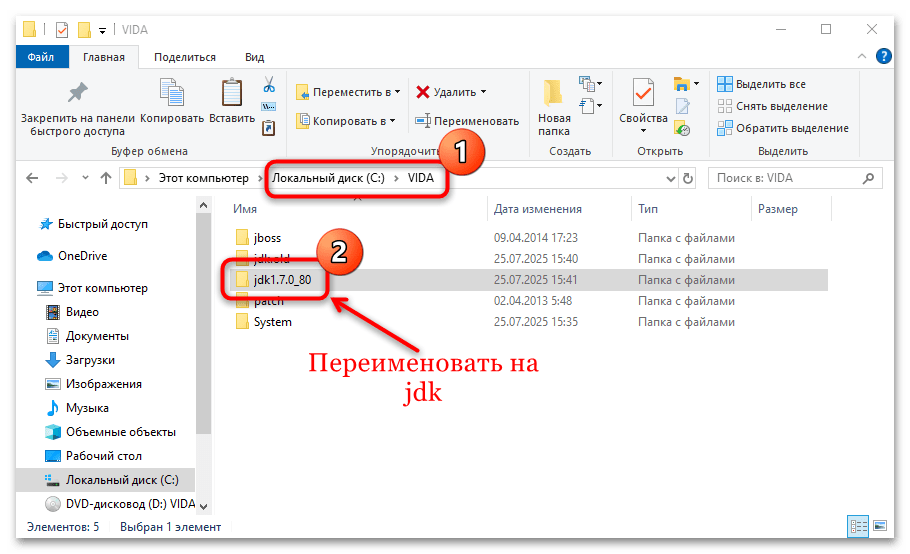Click the Edit file icon in the Open group
Viewport: 910px width, 554px height.
(x=682, y=106)
